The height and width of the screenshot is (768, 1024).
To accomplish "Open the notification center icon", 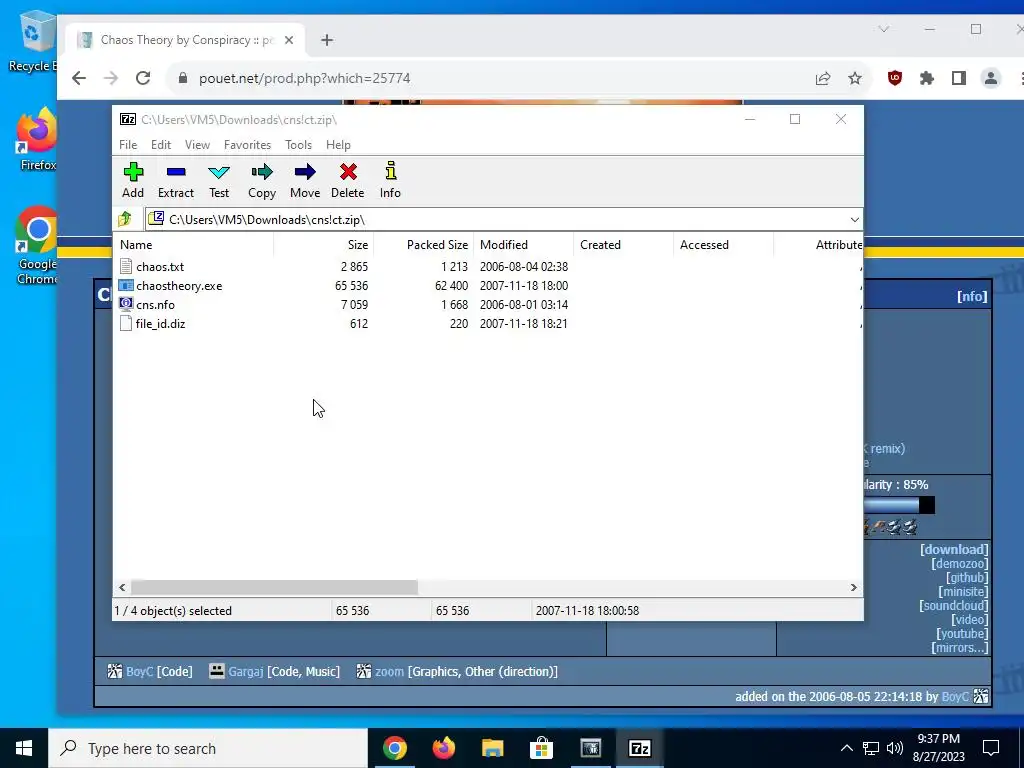I will pyautogui.click(x=991, y=748).
